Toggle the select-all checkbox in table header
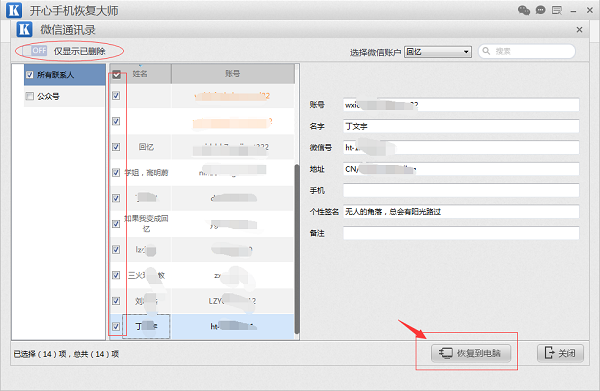The height and width of the screenshot is (391, 600). click(x=116, y=74)
